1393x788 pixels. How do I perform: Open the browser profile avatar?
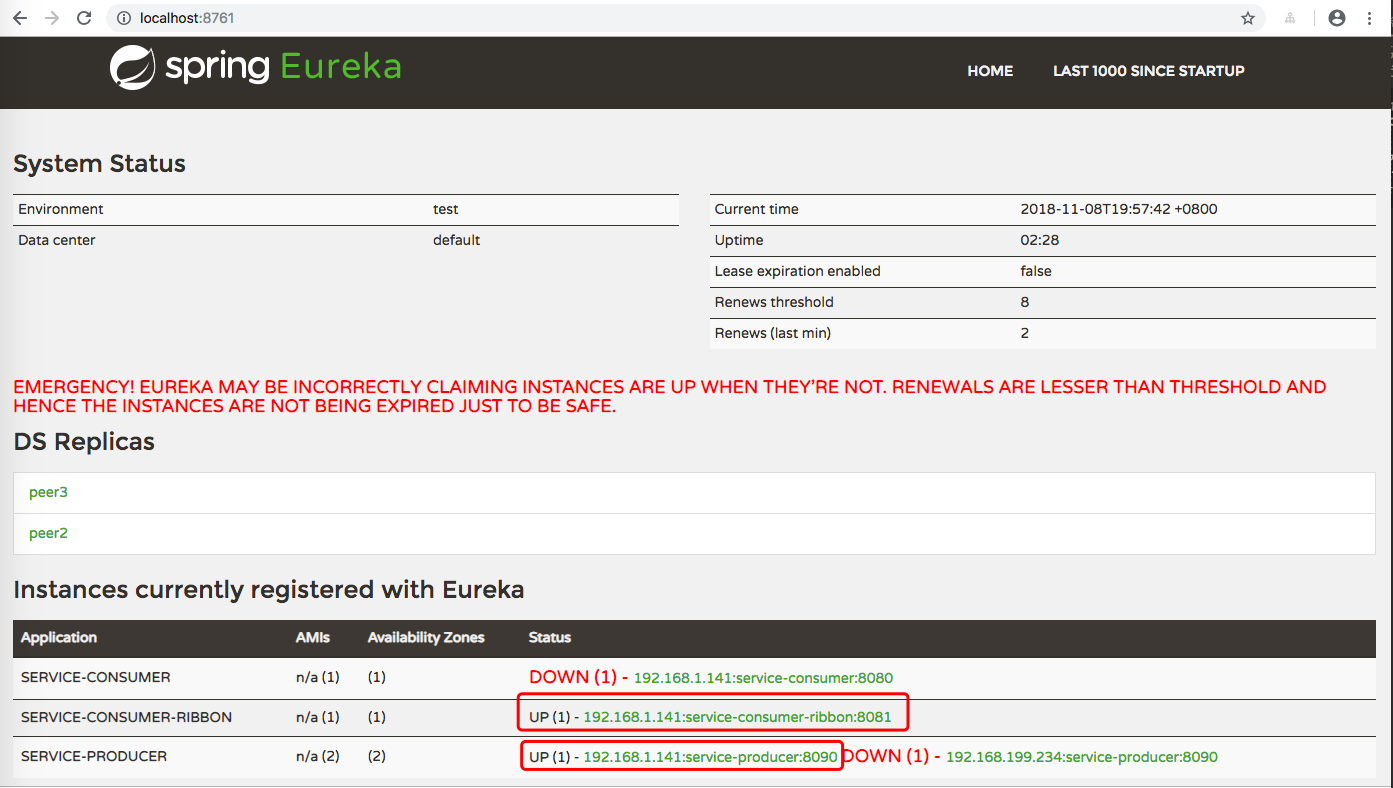[x=1337, y=18]
